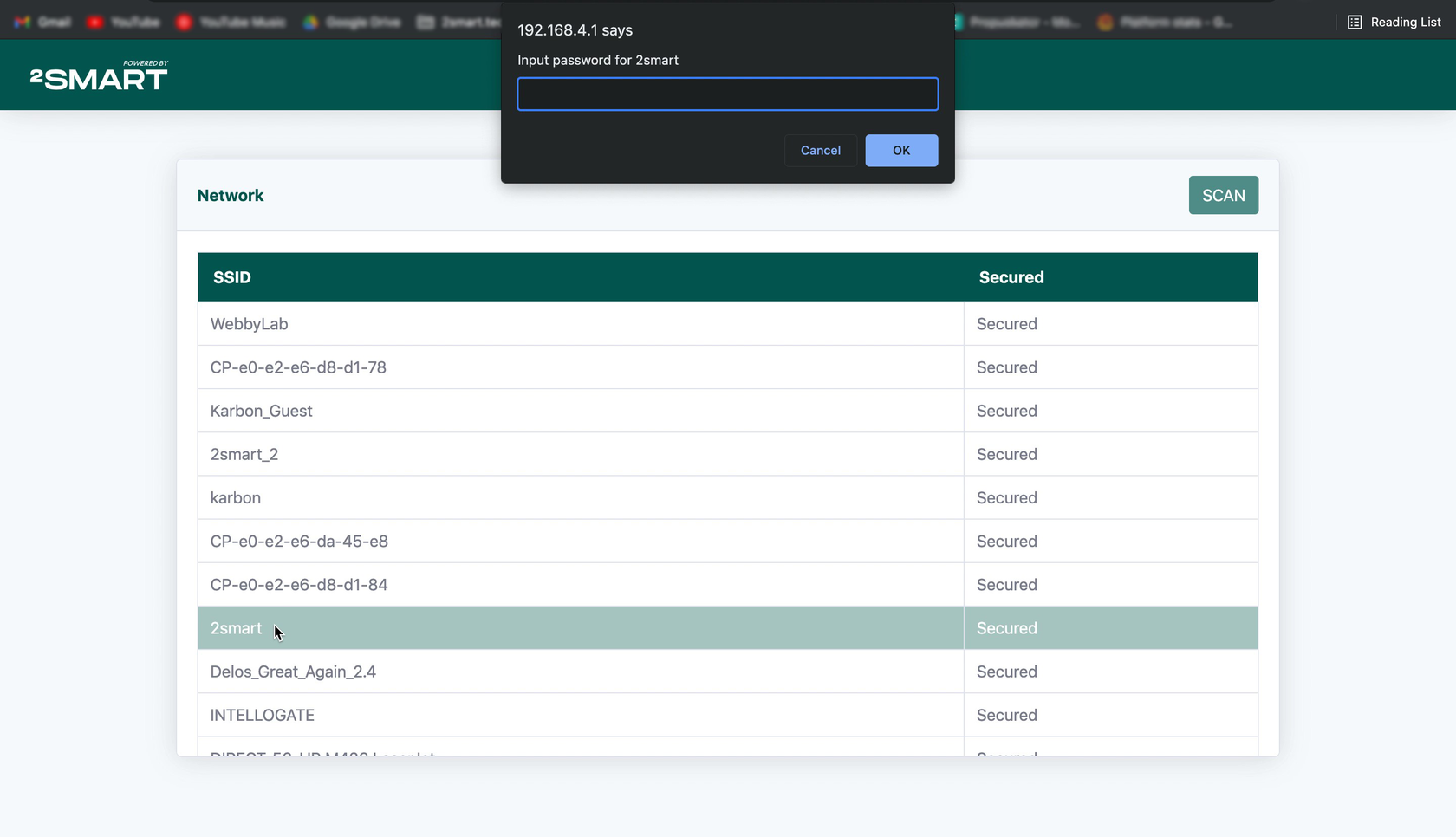Confirm the password dialog with OK
Viewport: 1456px width, 837px height.
tap(901, 151)
